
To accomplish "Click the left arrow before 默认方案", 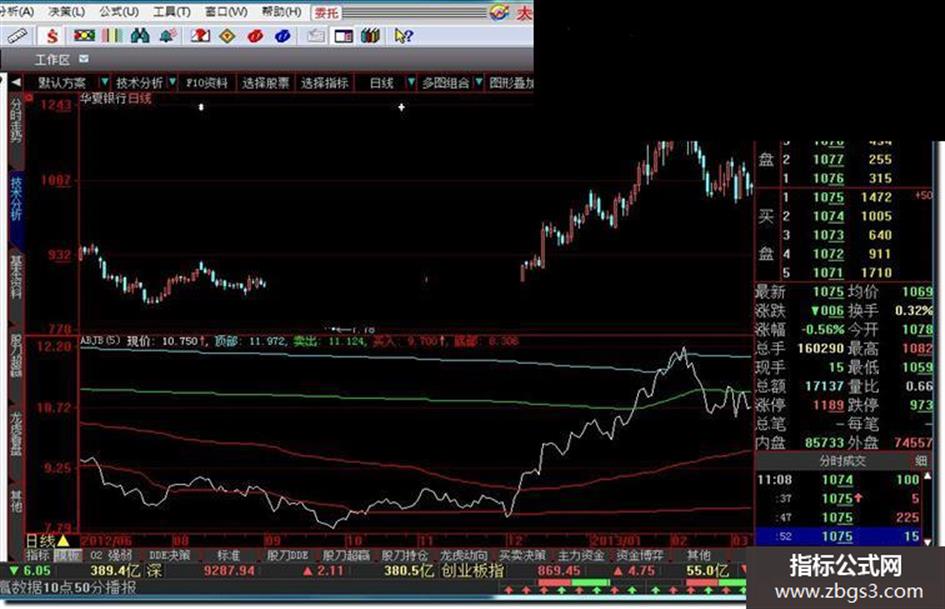I will click(x=16, y=82).
